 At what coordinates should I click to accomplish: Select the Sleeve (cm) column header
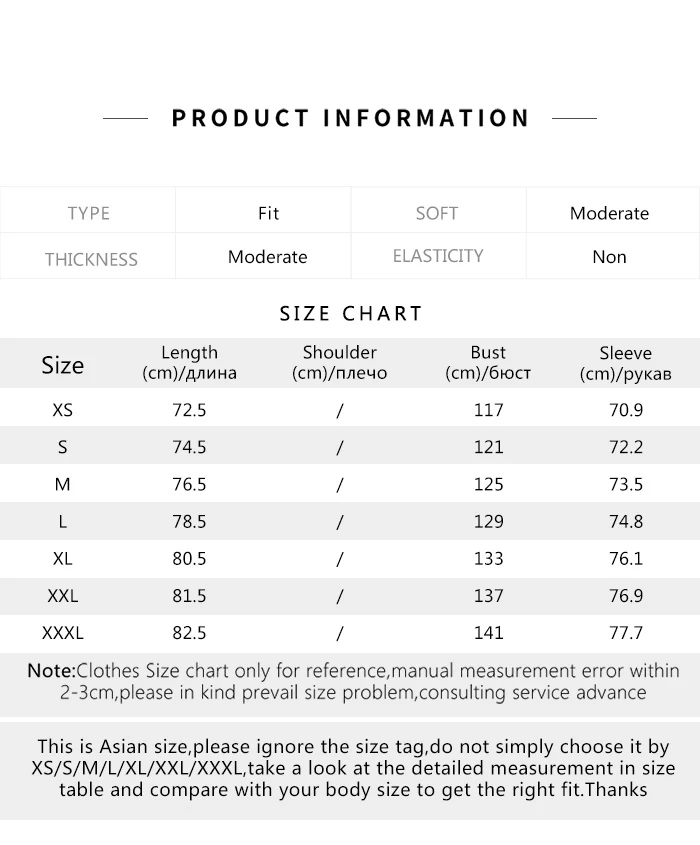click(x=626, y=363)
